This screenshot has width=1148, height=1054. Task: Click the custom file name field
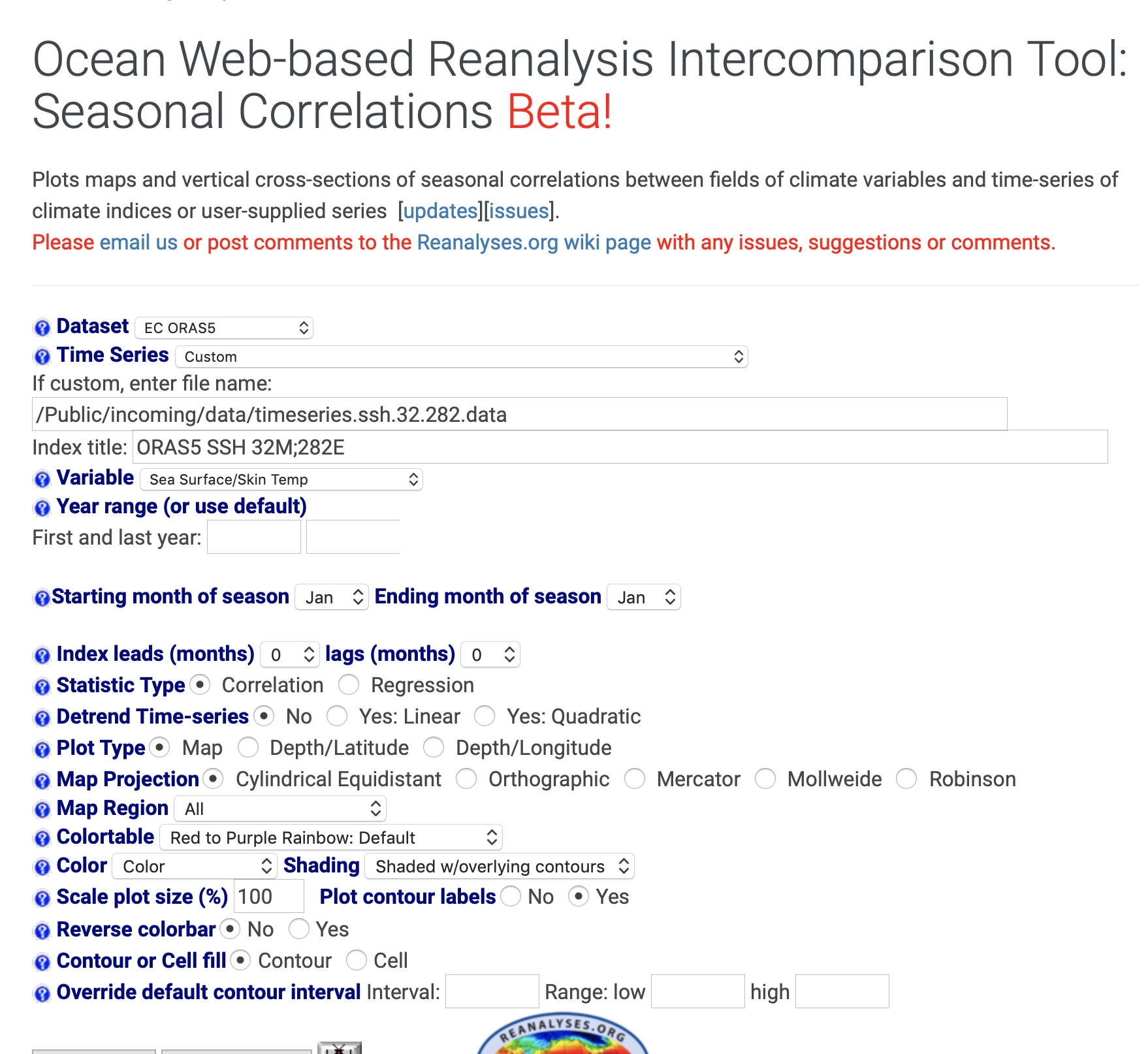pyautogui.click(x=520, y=414)
